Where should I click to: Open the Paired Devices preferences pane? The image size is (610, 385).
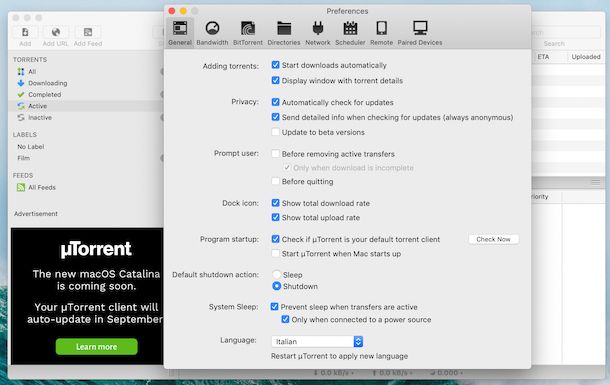point(420,33)
